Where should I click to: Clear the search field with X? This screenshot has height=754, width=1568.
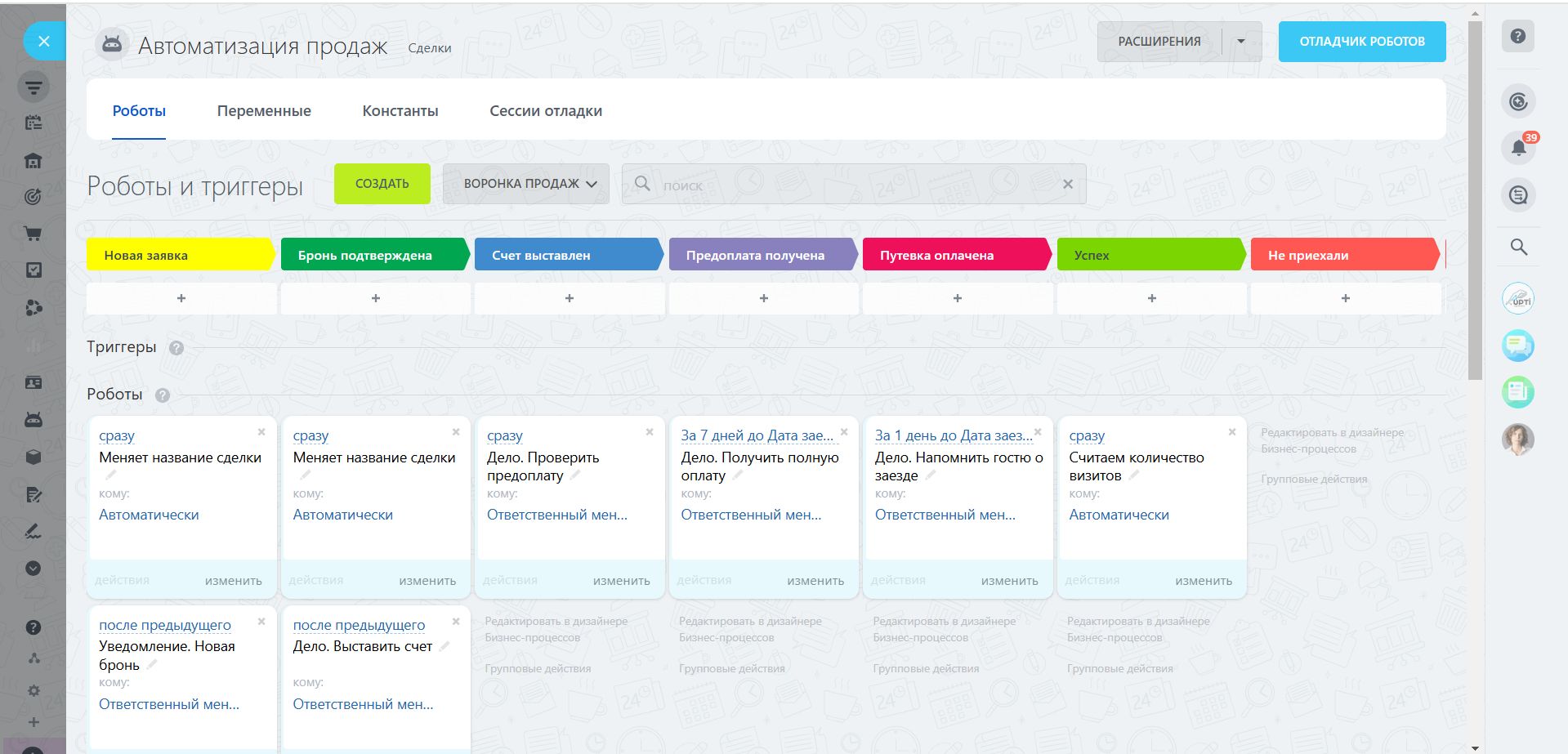1067,185
